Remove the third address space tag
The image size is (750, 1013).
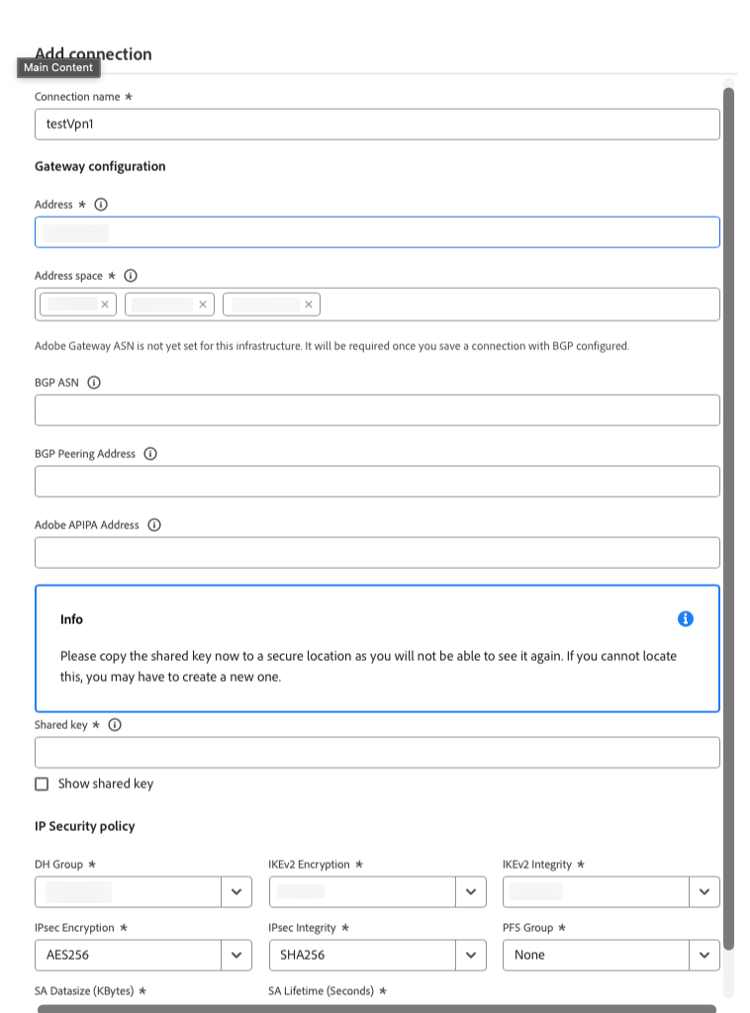click(x=309, y=304)
